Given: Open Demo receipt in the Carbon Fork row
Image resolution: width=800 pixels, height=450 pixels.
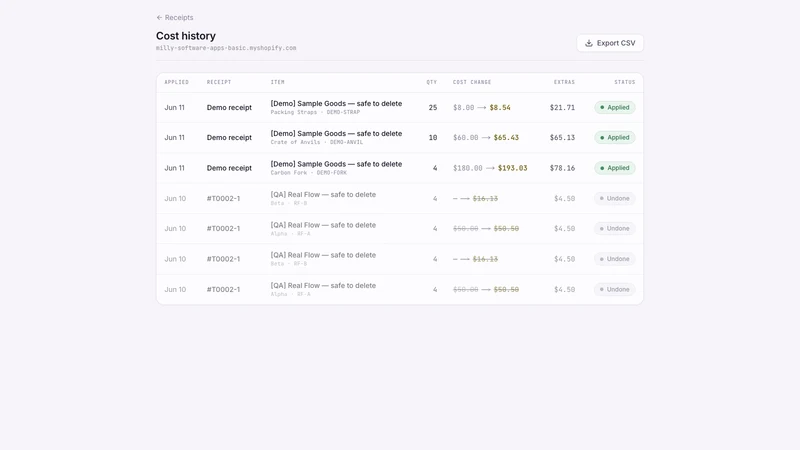Looking at the screenshot, I should click(229, 168).
